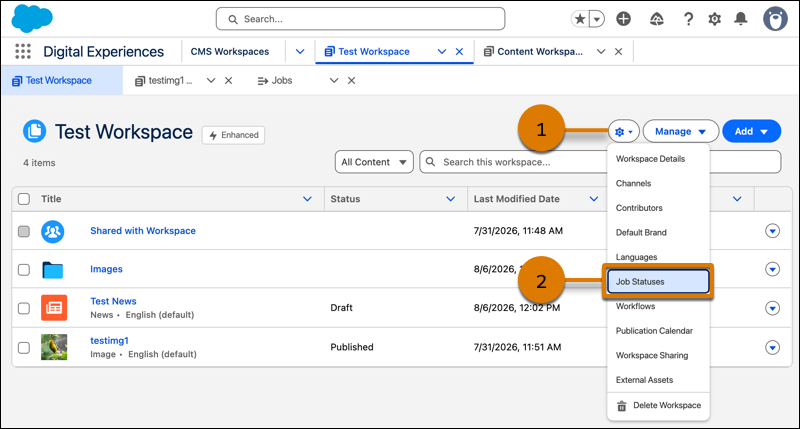The width and height of the screenshot is (800, 429).
Task: Open the testimg1 link
Action: coord(109,340)
